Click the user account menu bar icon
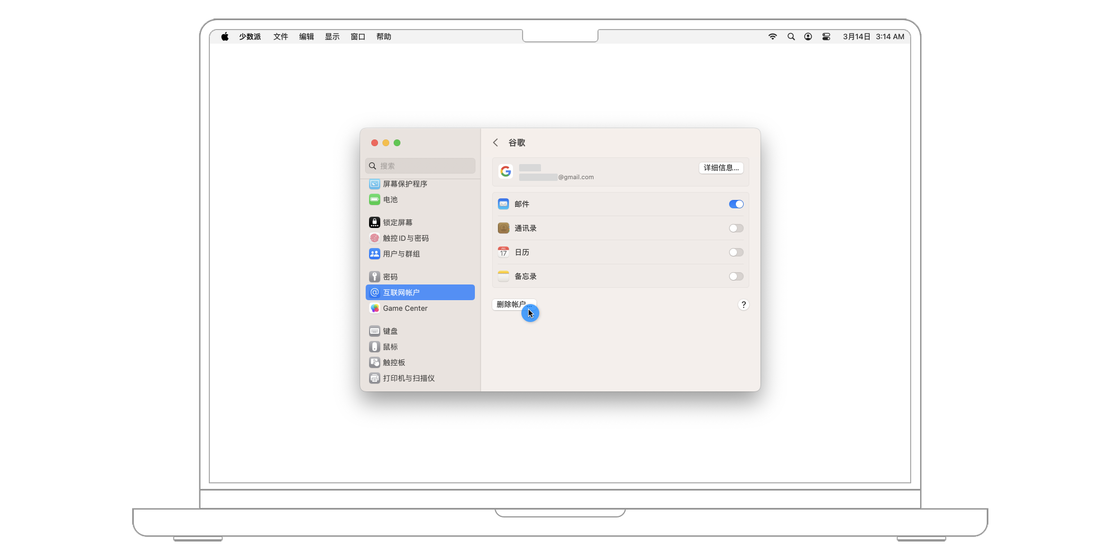 tap(808, 36)
